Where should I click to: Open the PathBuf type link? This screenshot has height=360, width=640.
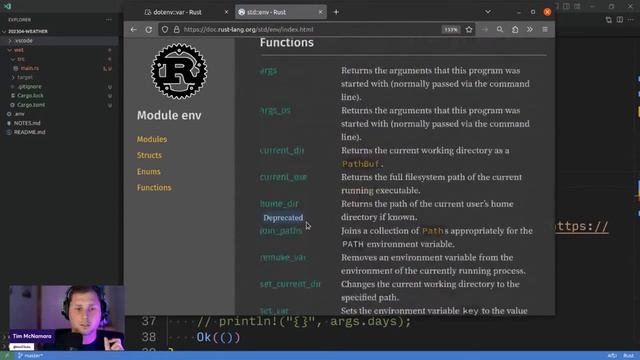point(361,164)
